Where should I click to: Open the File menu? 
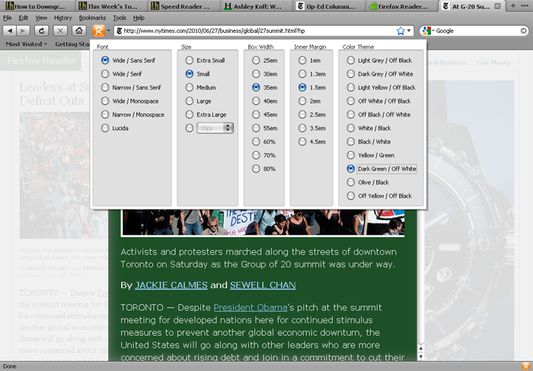click(x=7, y=18)
